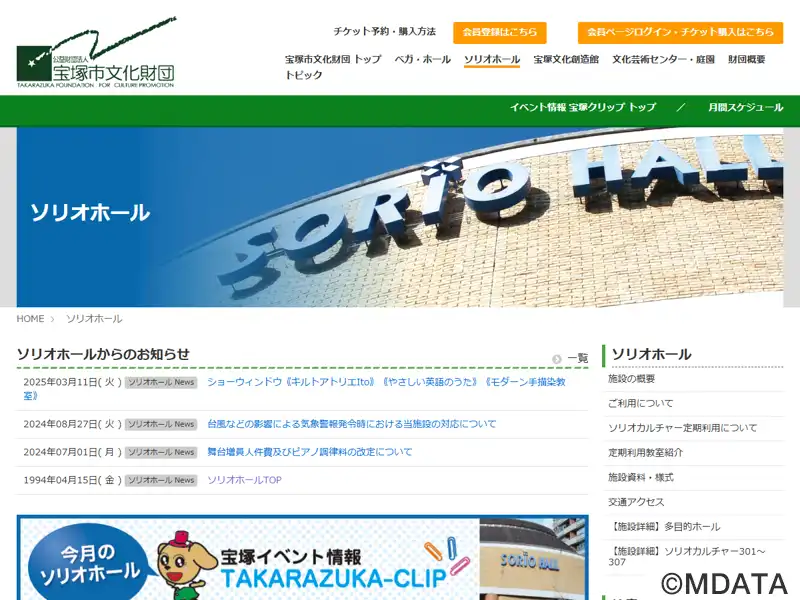Open the ソリオホールTOP news link
This screenshot has height=600, width=800.
(x=244, y=480)
